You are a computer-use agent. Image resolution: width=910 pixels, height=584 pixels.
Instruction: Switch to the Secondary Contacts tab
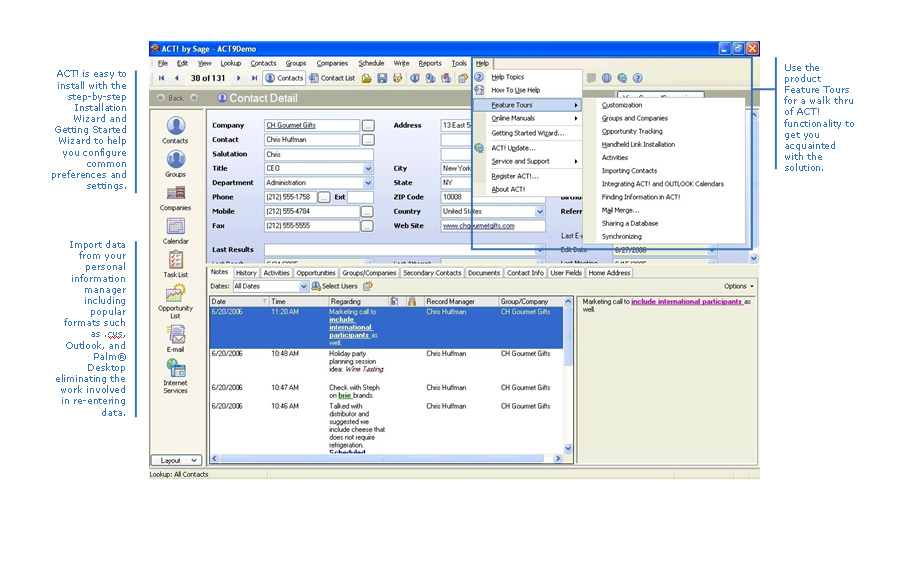click(432, 273)
